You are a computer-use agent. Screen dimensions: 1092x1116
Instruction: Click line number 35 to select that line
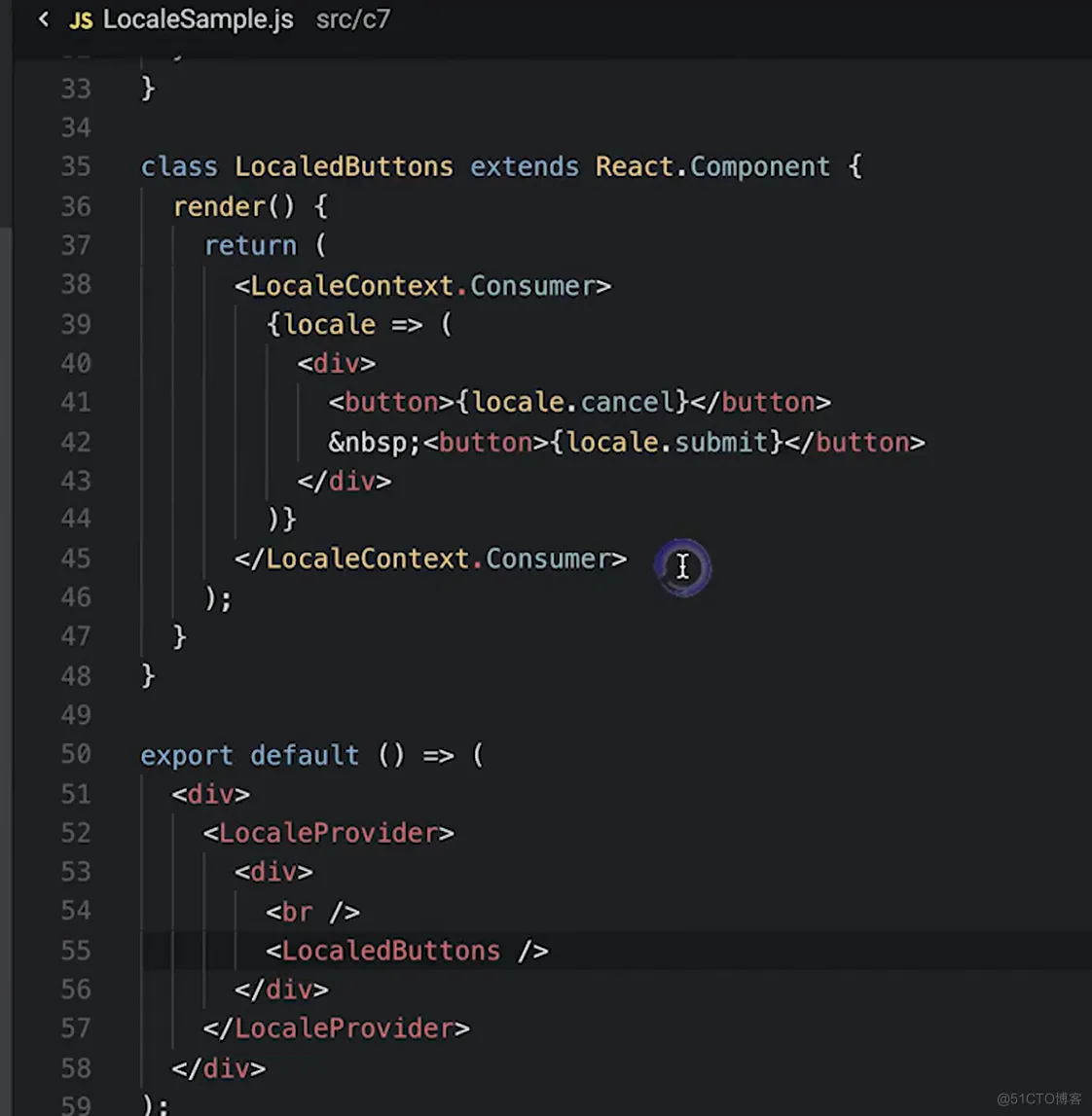point(75,166)
